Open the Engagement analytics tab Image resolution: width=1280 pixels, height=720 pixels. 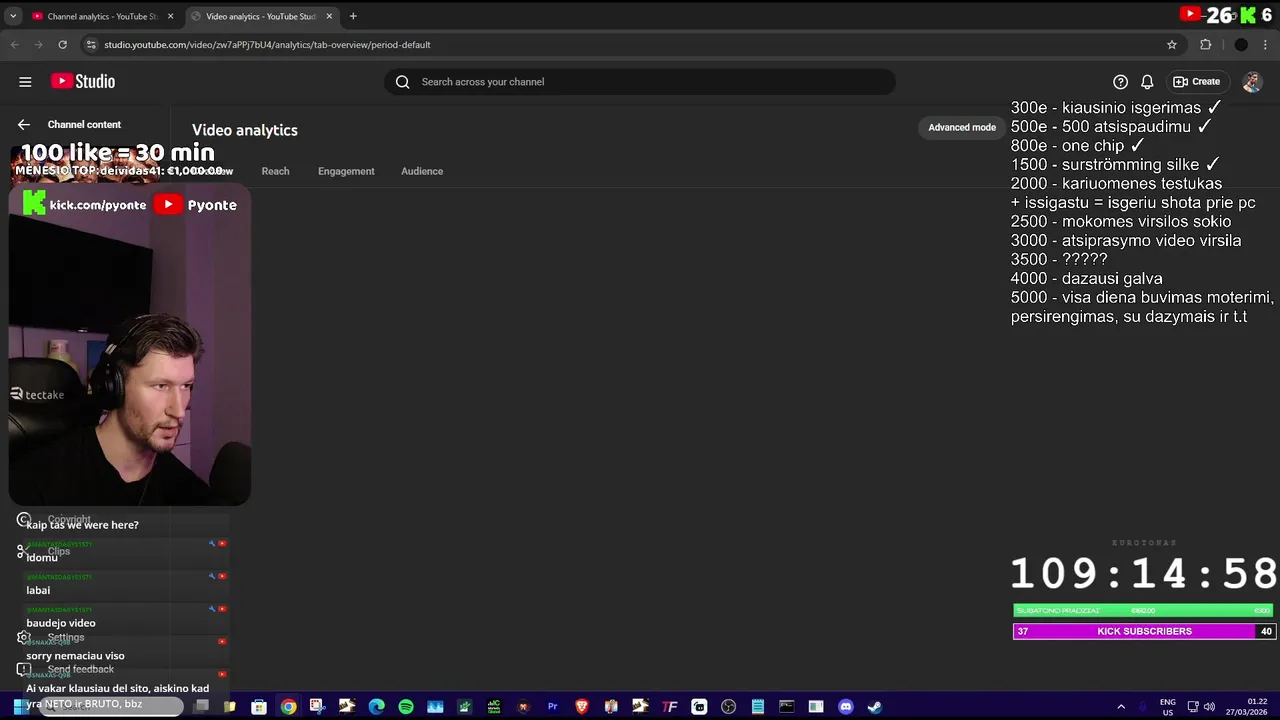click(346, 171)
